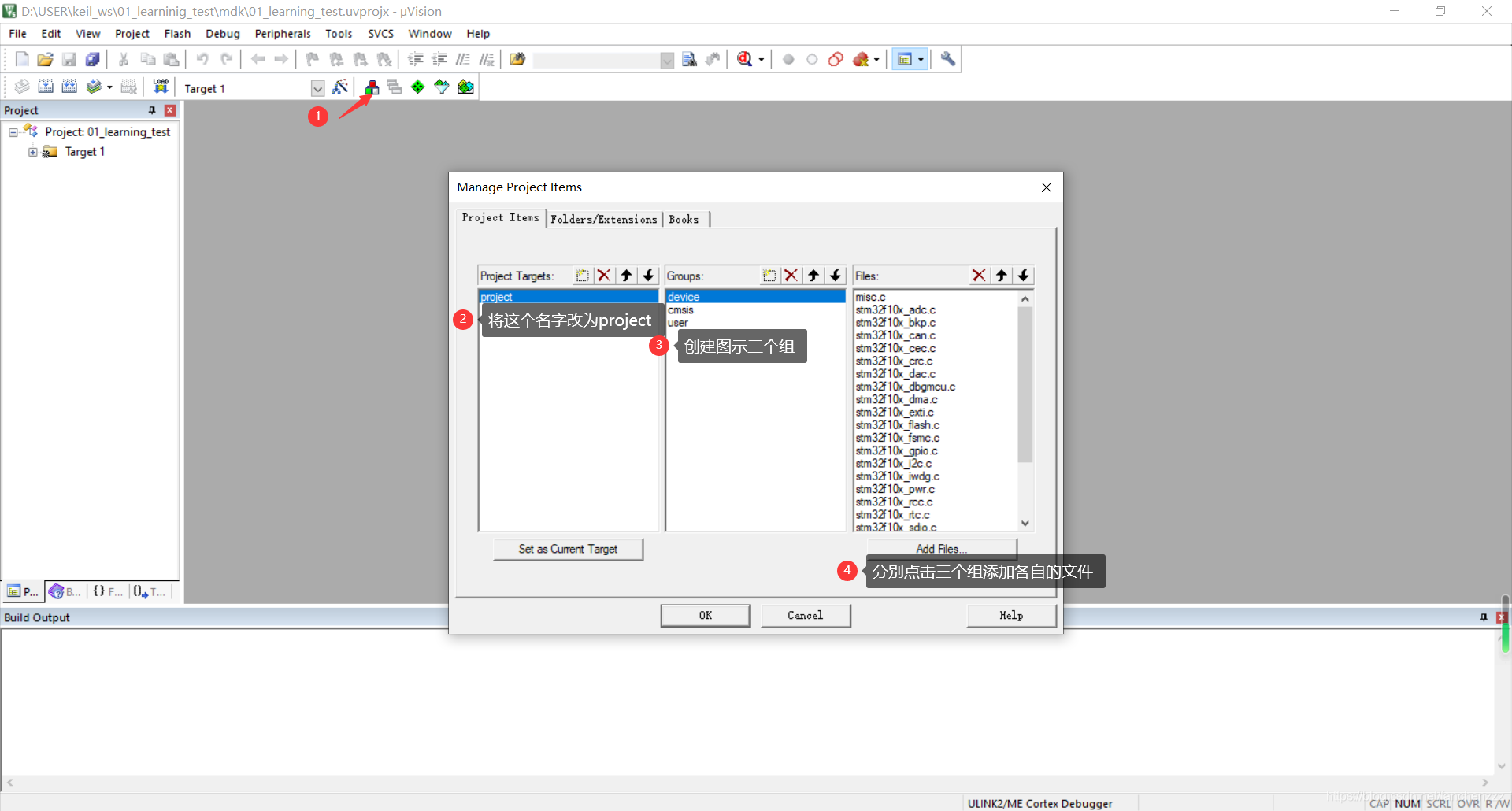Translate current file icon
Viewport: 1512px width, 811px height.
pos(22,87)
